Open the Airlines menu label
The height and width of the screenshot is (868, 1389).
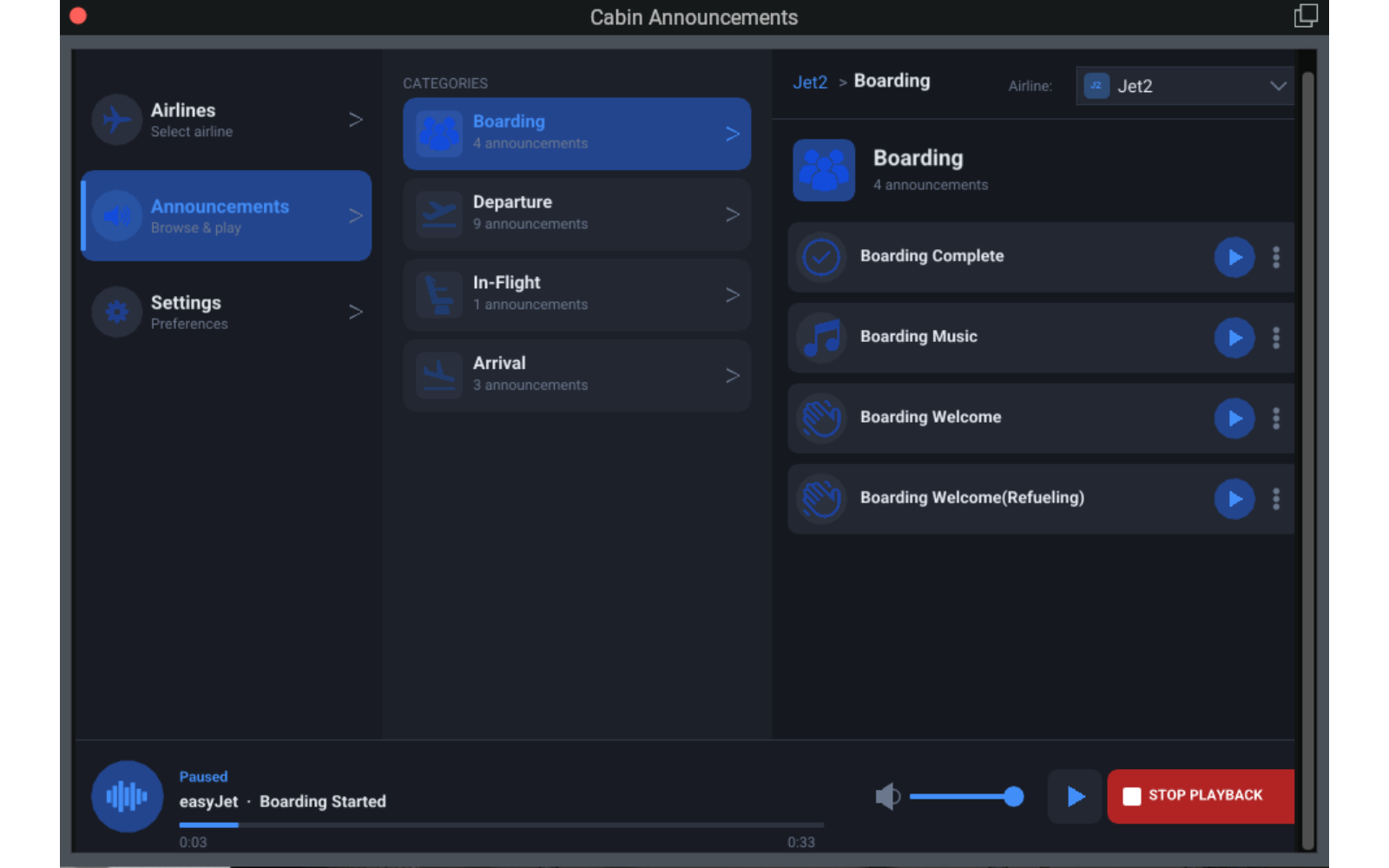point(183,110)
